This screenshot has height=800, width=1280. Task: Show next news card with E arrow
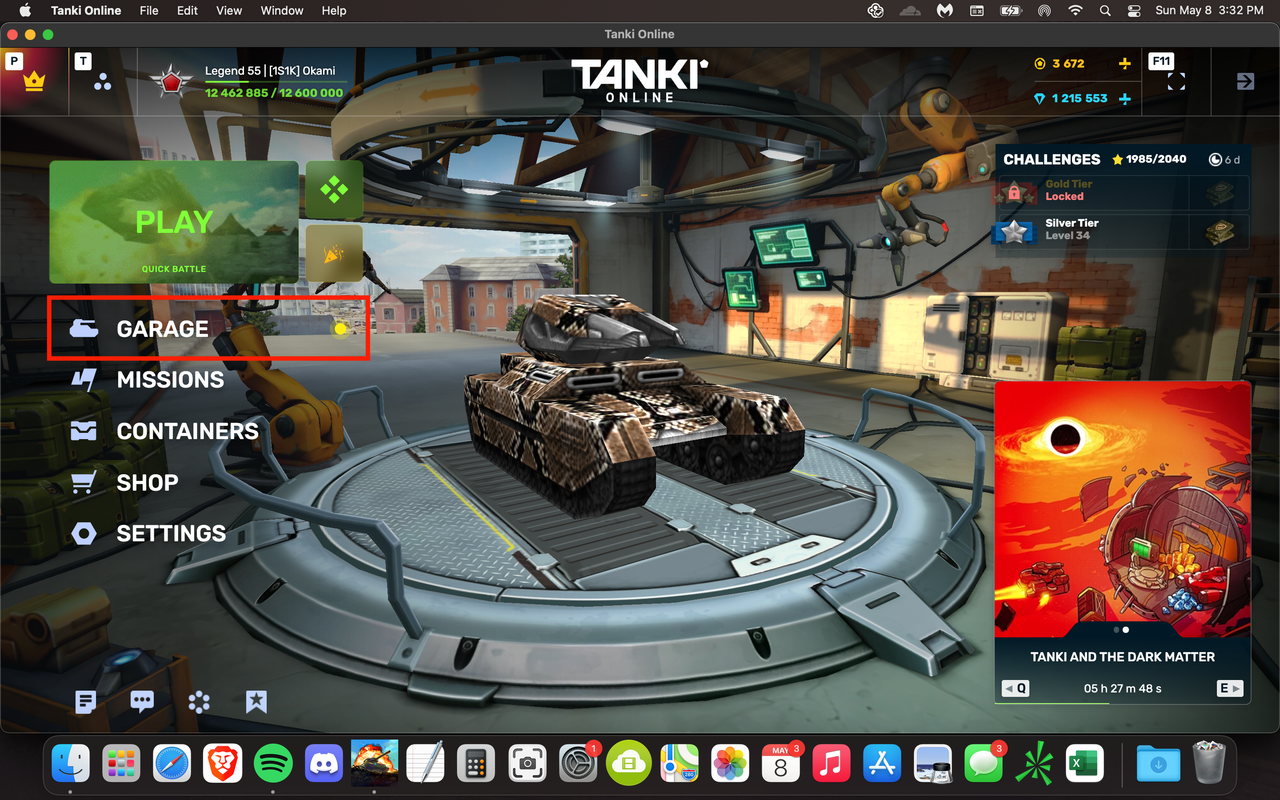[x=1230, y=688]
